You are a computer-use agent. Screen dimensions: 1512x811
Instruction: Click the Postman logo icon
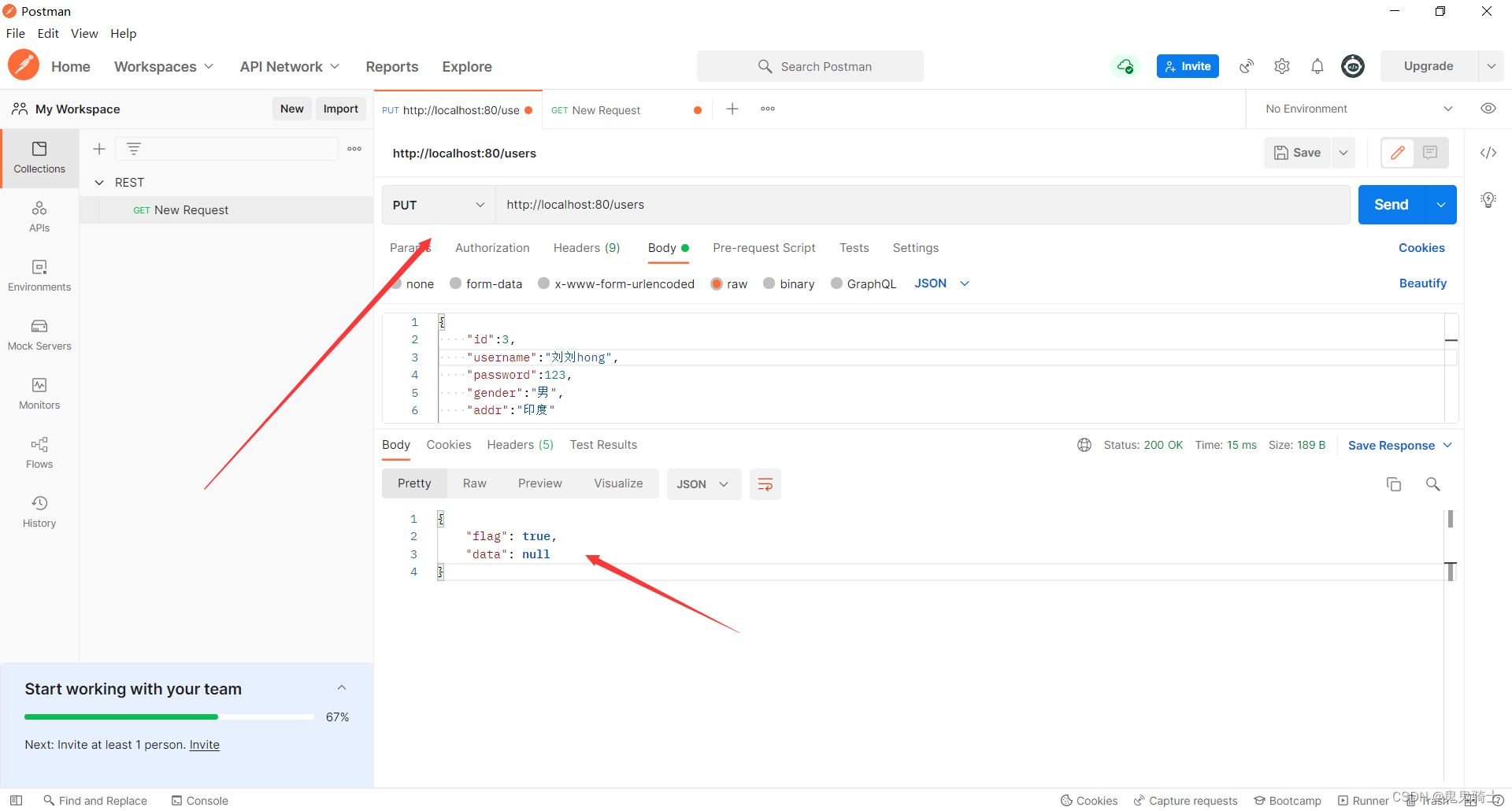(x=24, y=65)
